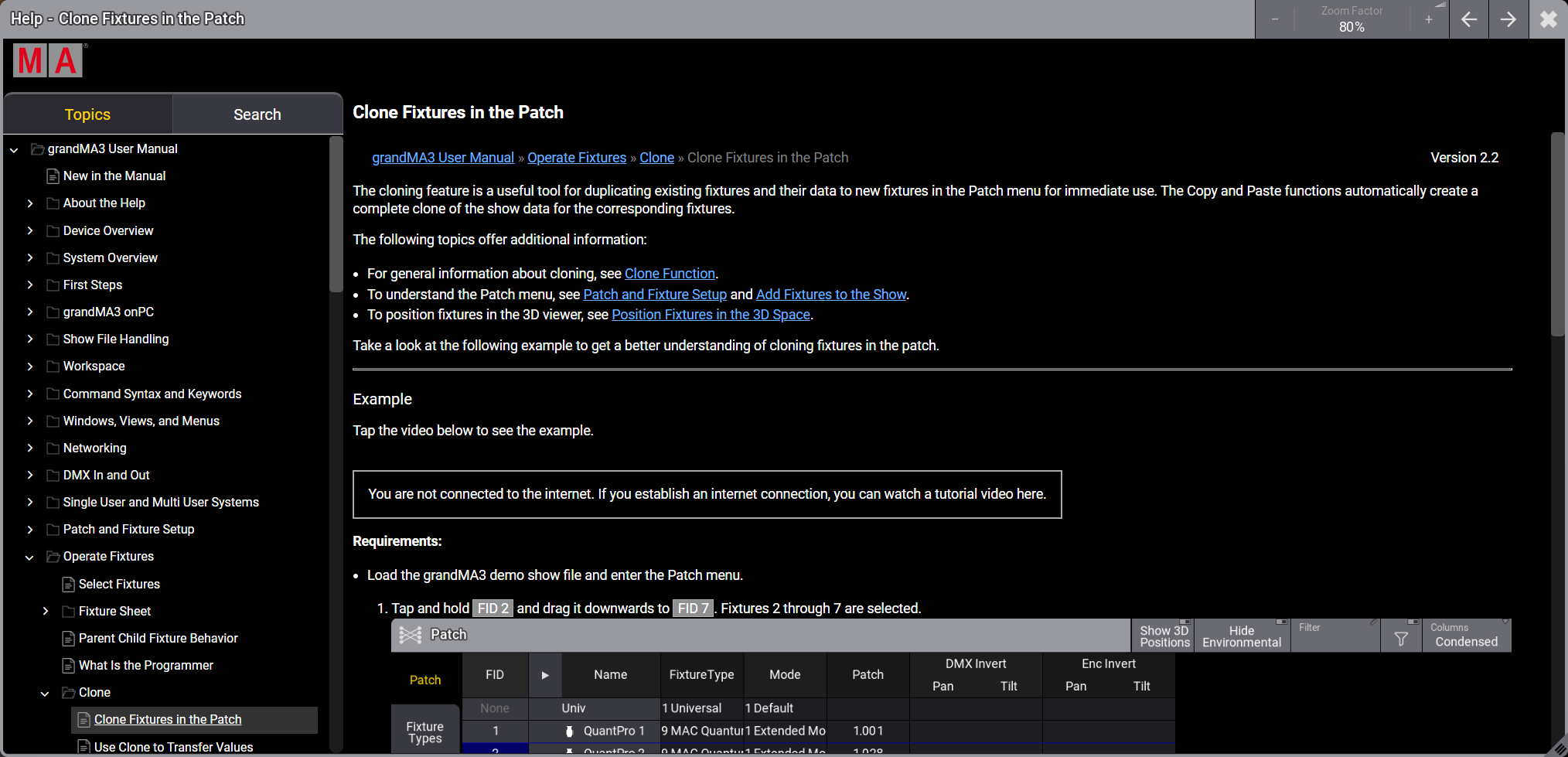
Task: Expand the Fixture Sheet tree item
Action: [x=46, y=611]
